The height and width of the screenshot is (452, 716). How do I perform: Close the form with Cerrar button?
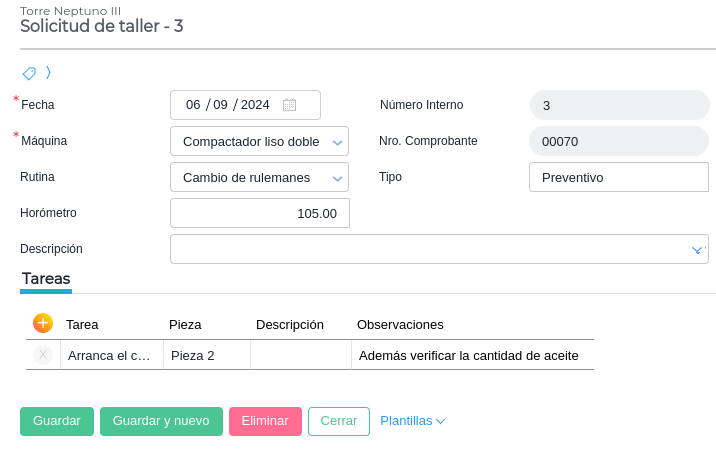coord(339,421)
